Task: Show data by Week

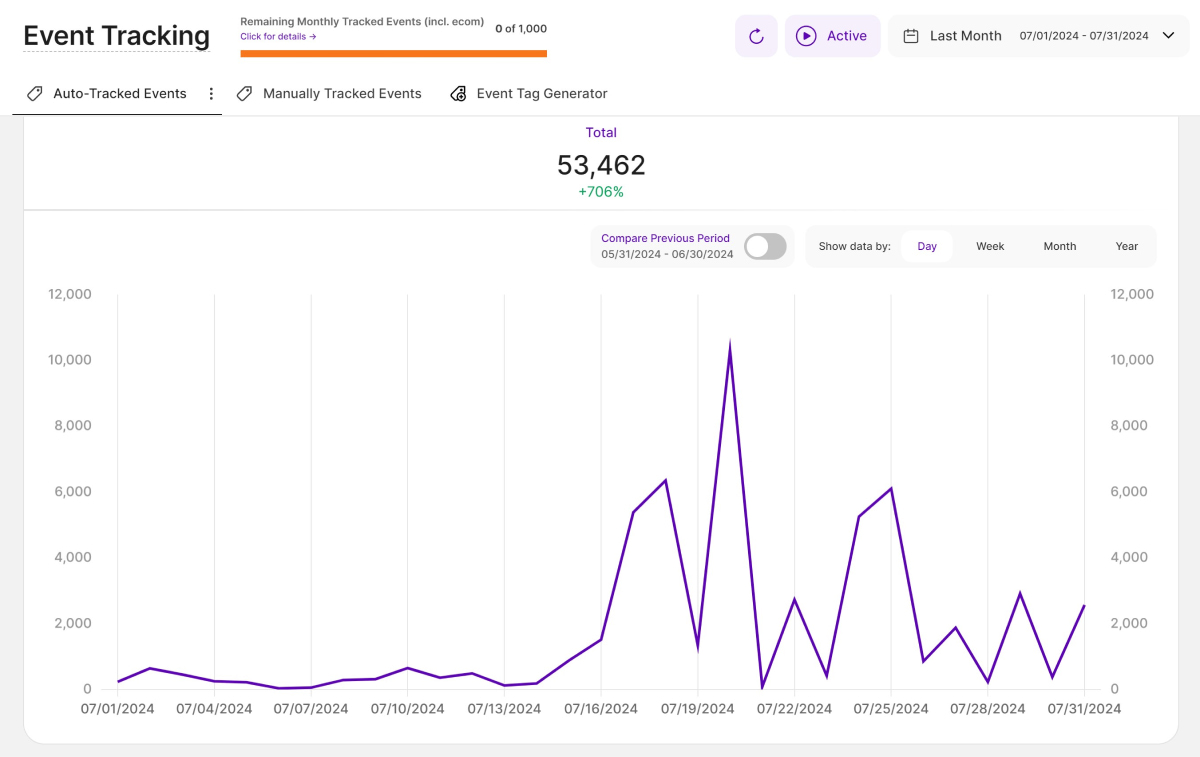Action: click(990, 246)
